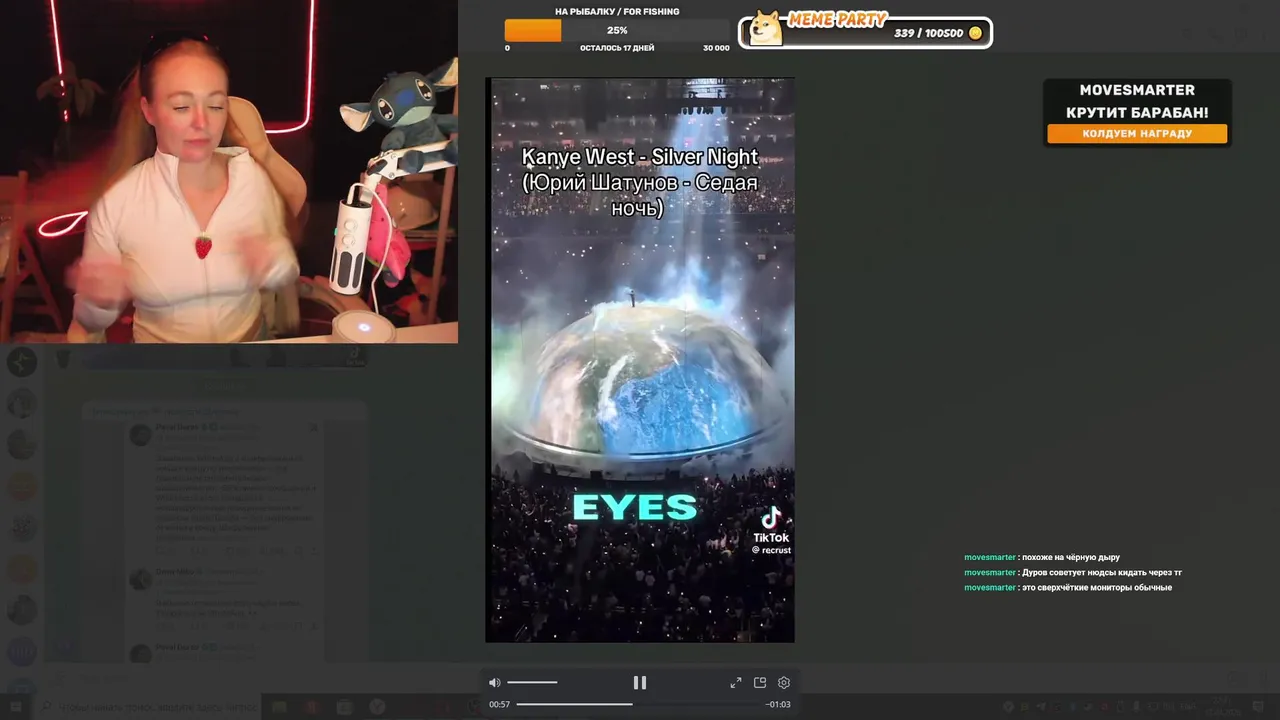This screenshot has height=720, width=1280.
Task: Click the streamer webcam feed
Action: (x=229, y=171)
